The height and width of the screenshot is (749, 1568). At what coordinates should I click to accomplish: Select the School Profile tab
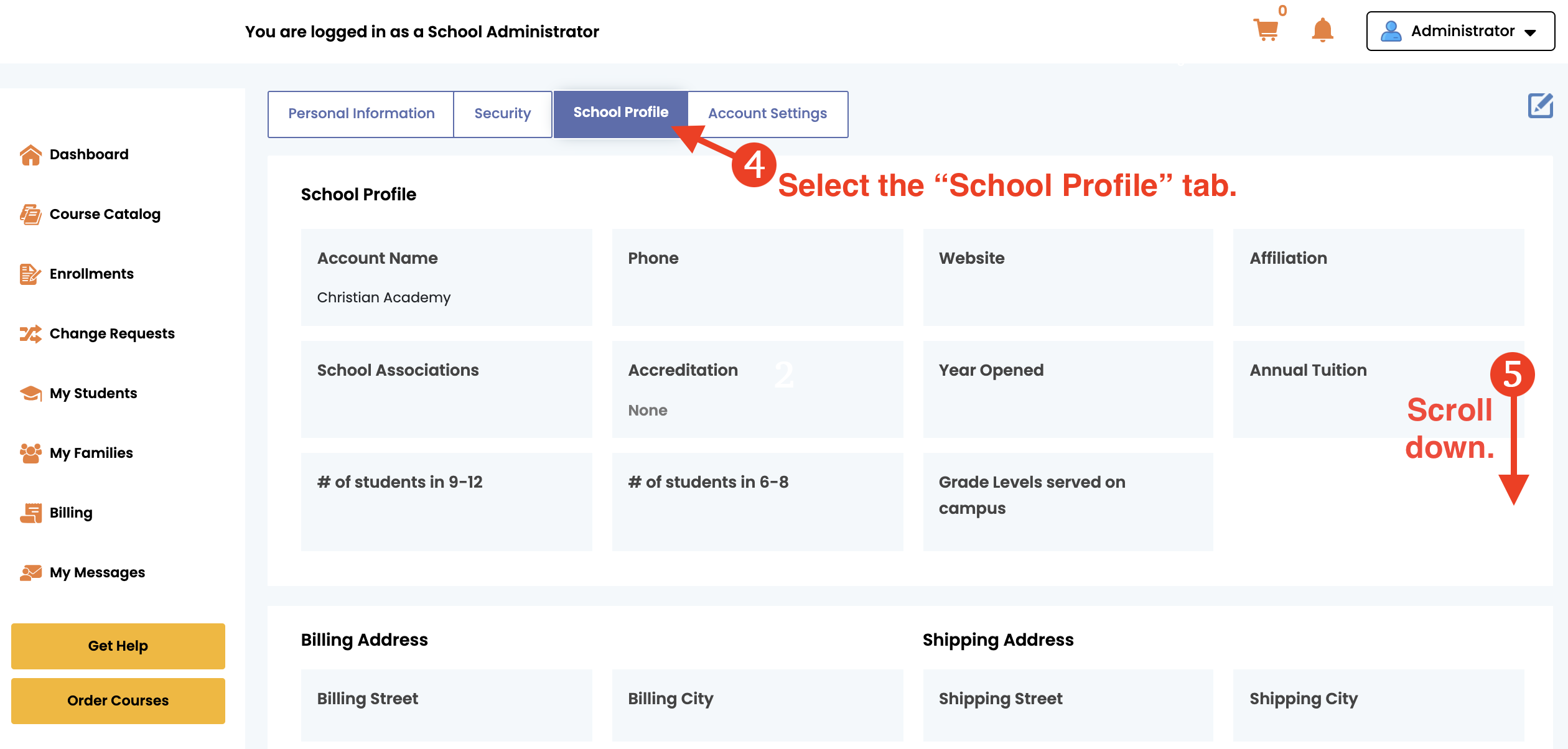620,113
